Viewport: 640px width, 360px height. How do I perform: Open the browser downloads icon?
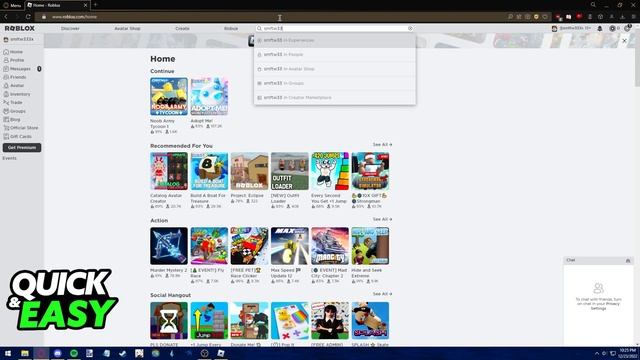622,17
